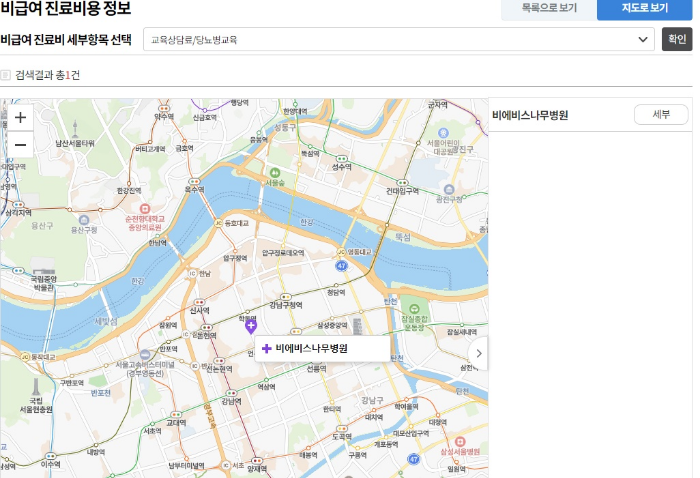
Task: Click route 47 shield near 영동대교
Action: [x=342, y=266]
